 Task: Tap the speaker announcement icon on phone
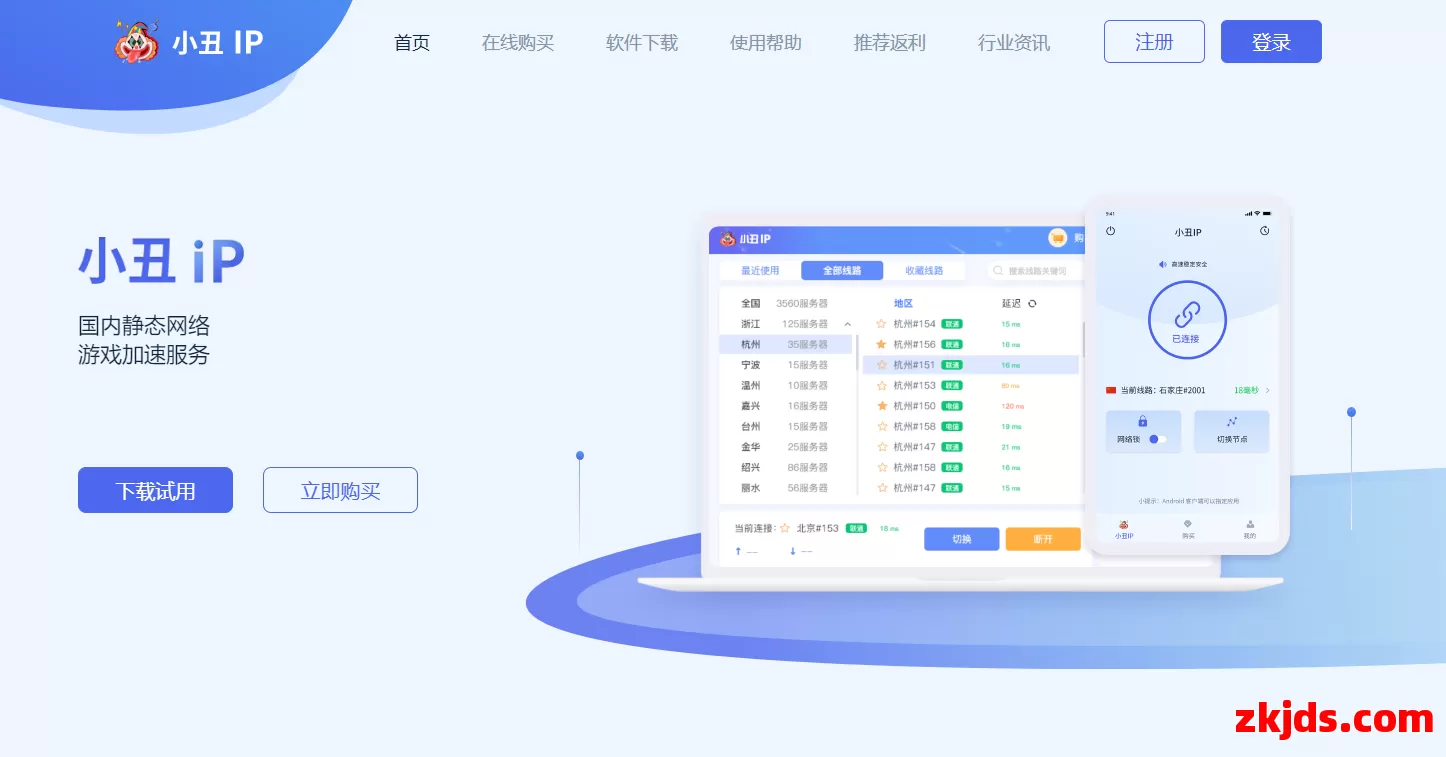pos(1162,264)
